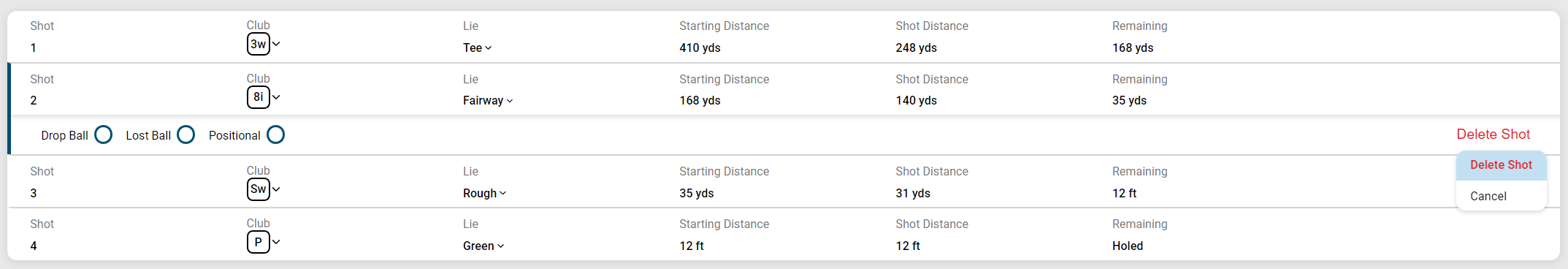Toggle the Drop Ball radio button
Screen dimensions: 1568x269
click(104, 134)
